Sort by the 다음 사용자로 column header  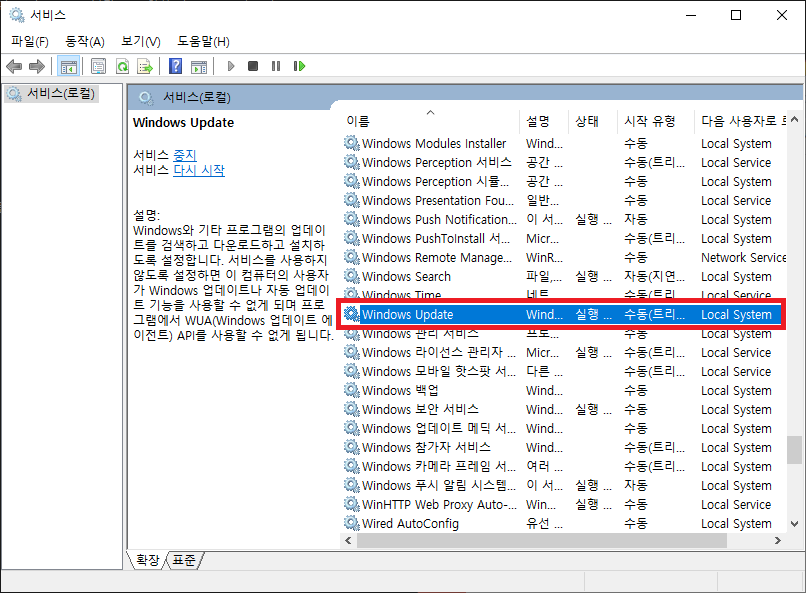[740, 121]
